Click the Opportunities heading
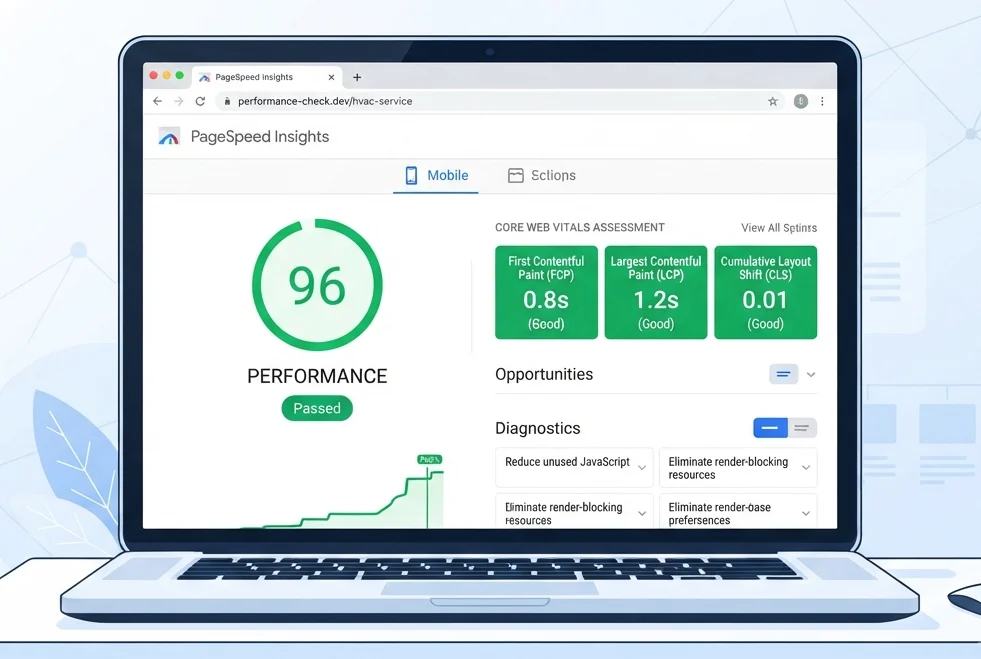Screen dimensions: 981x659 [544, 374]
